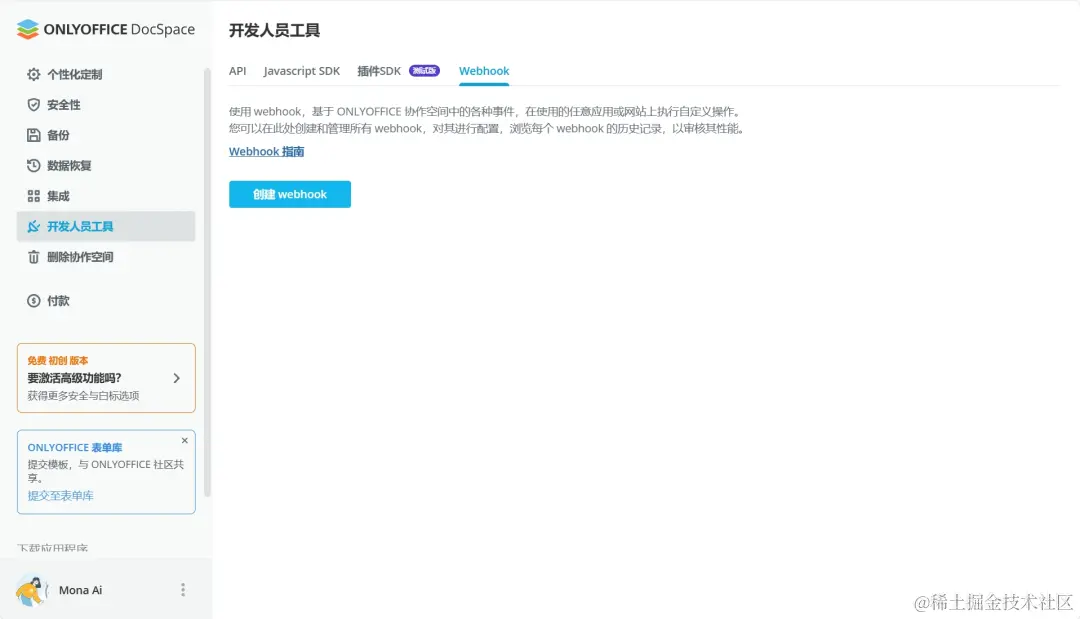Image resolution: width=1080 pixels, height=619 pixels.
Task: Click the 获得更多安全与白标选项 text
Action: (x=83, y=396)
